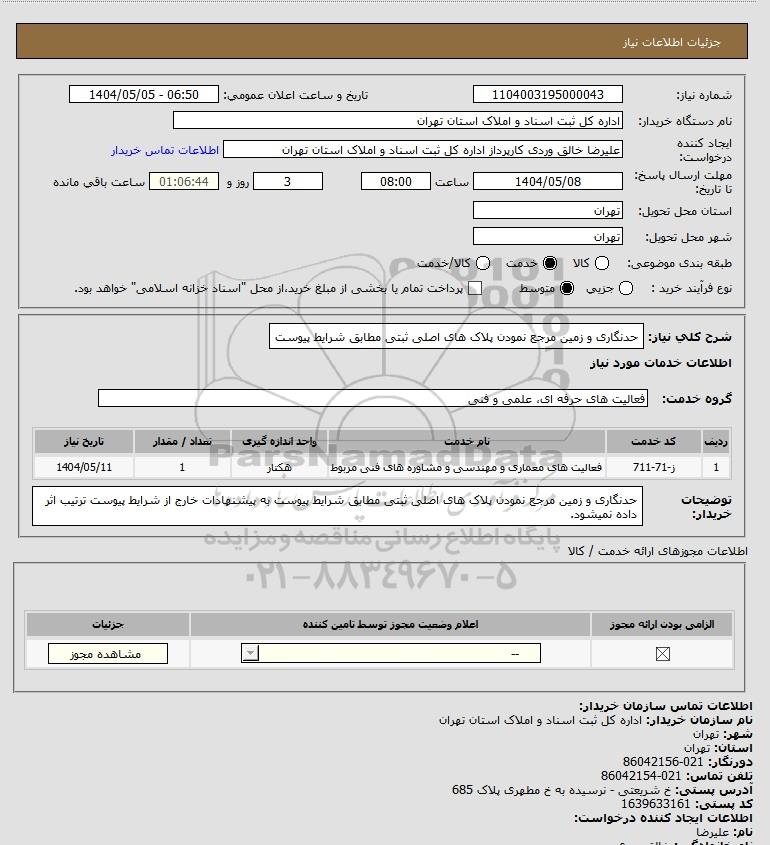The width and height of the screenshot is (770, 845).
Task: Click the fax number 86042156-021
Action: [663, 762]
